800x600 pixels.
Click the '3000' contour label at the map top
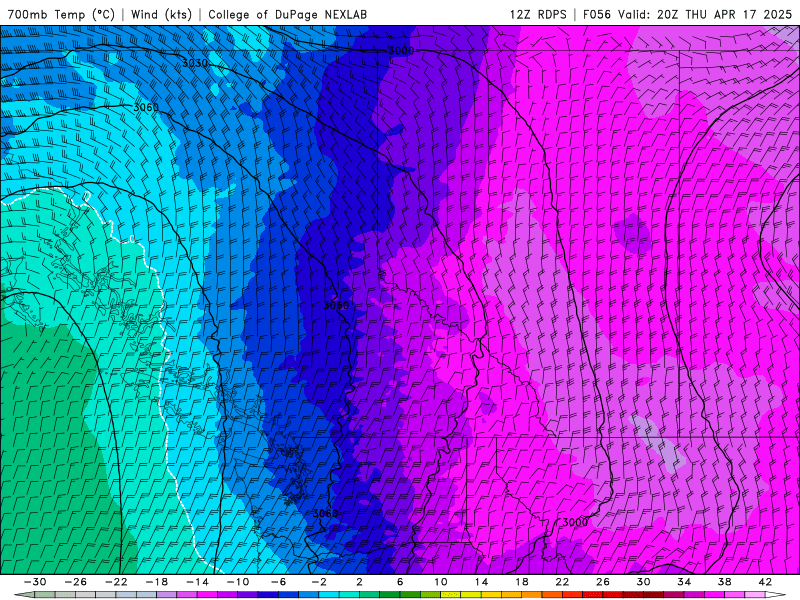(x=401, y=51)
